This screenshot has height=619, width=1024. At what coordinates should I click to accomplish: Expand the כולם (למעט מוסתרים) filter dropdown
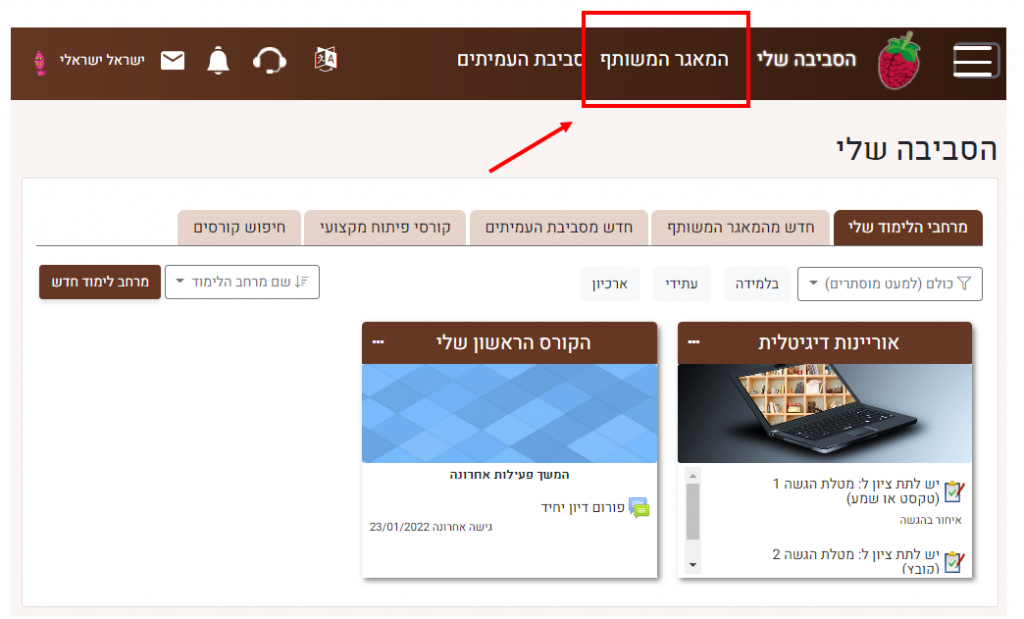coord(890,284)
